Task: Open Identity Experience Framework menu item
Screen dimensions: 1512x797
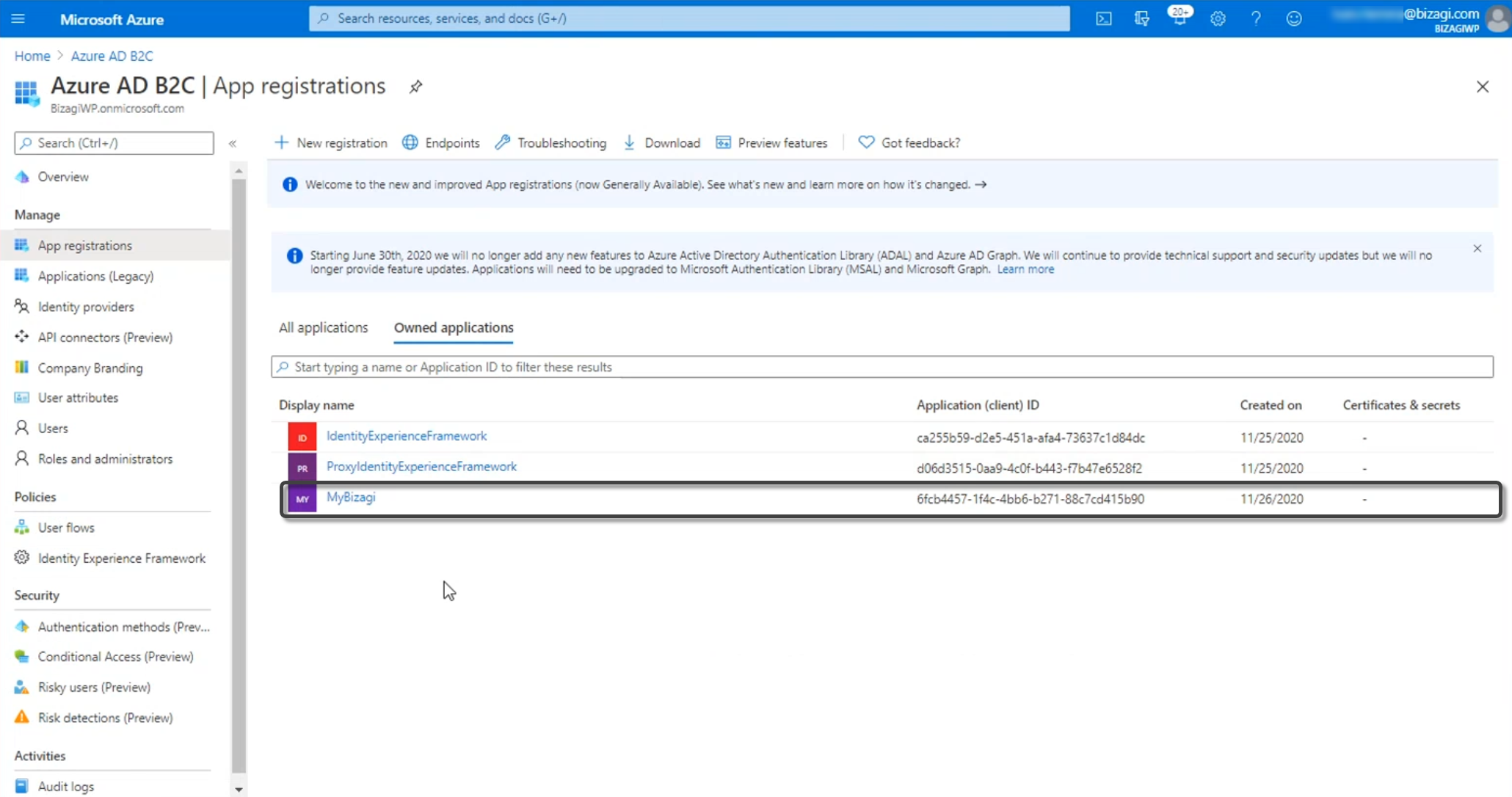Action: (x=122, y=558)
